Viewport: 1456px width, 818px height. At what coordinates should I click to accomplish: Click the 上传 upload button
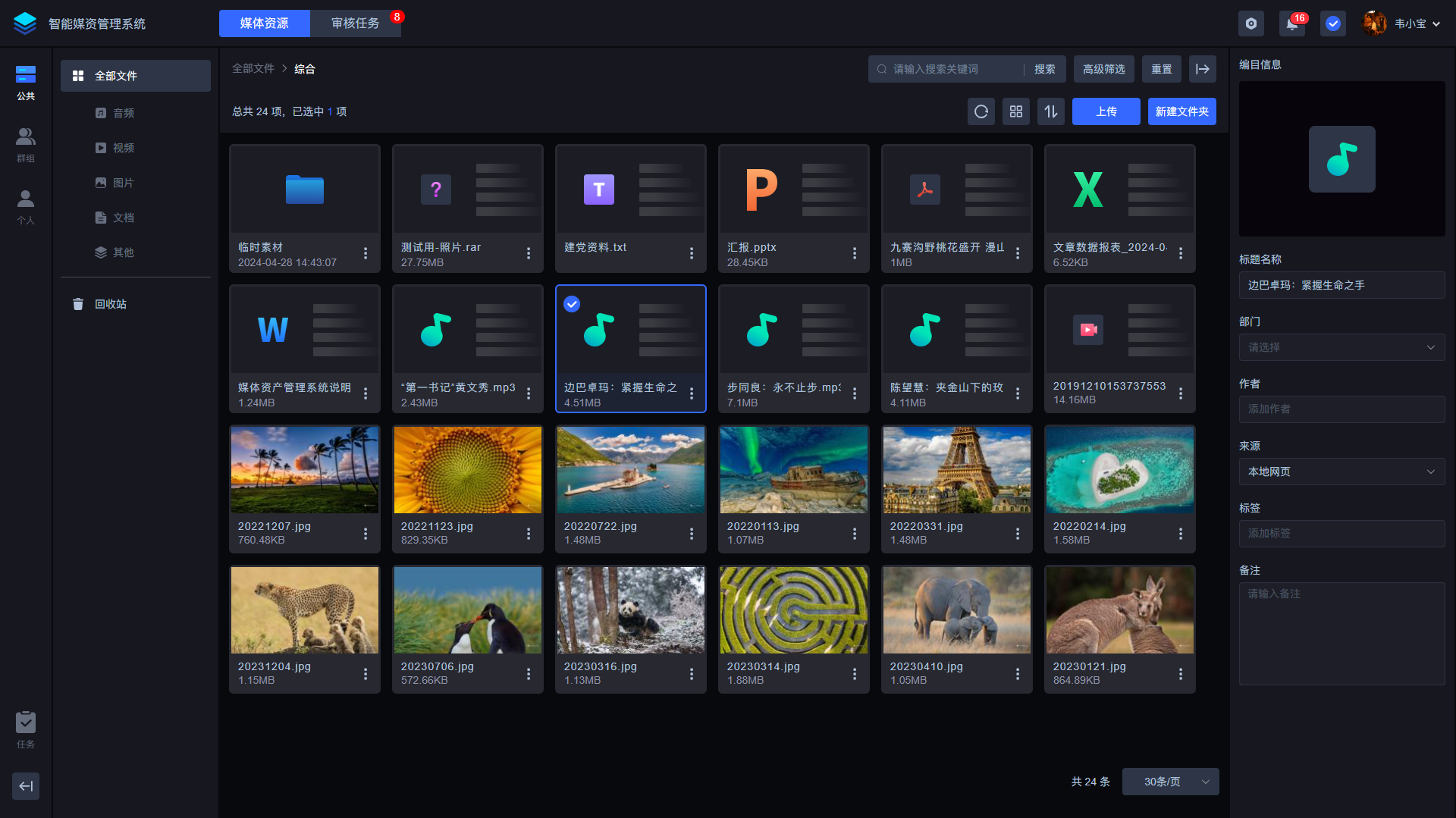(1106, 111)
